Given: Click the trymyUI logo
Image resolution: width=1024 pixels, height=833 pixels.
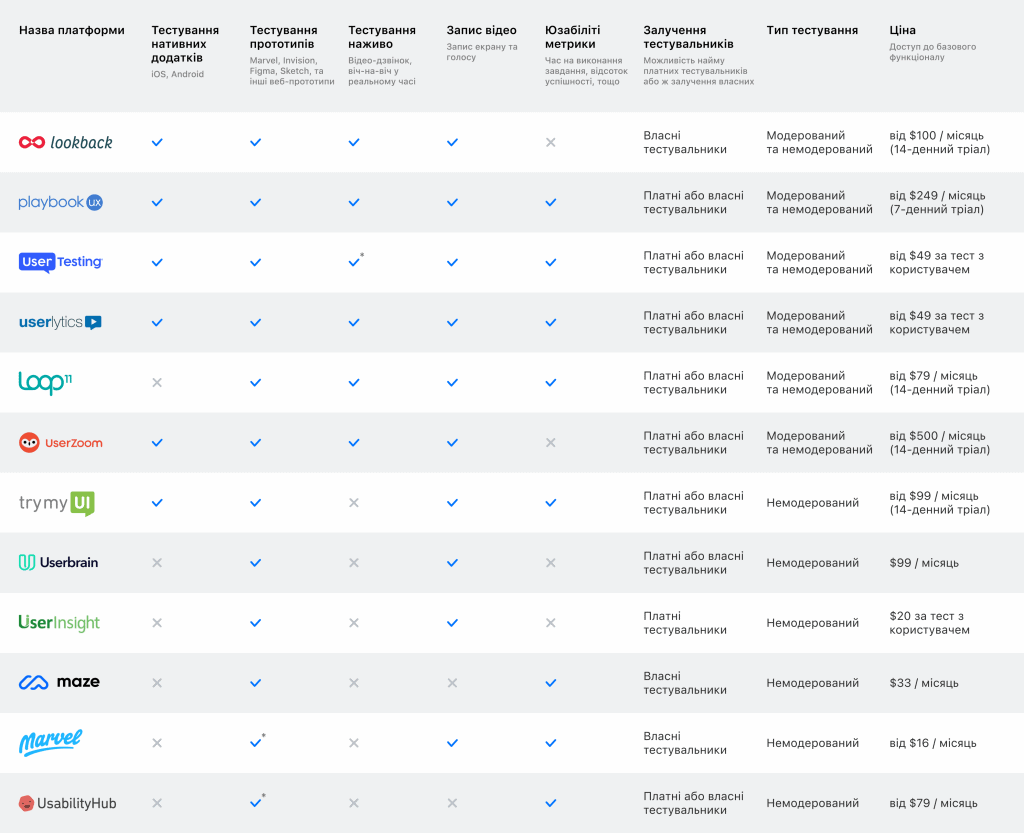Looking at the screenshot, I should pyautogui.click(x=57, y=503).
